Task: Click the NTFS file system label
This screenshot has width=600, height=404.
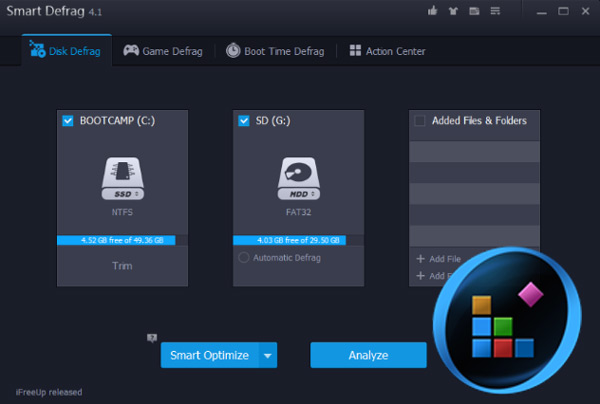Action: pyautogui.click(x=122, y=212)
